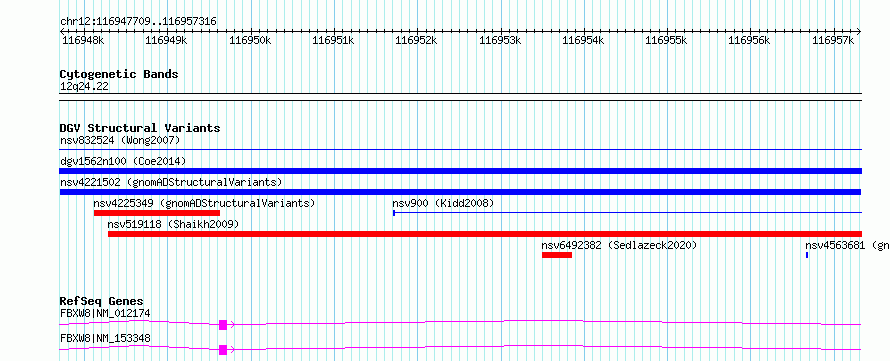
Task: Open the nsv519118 (Shaikh2009) variant label
Action: point(173,224)
